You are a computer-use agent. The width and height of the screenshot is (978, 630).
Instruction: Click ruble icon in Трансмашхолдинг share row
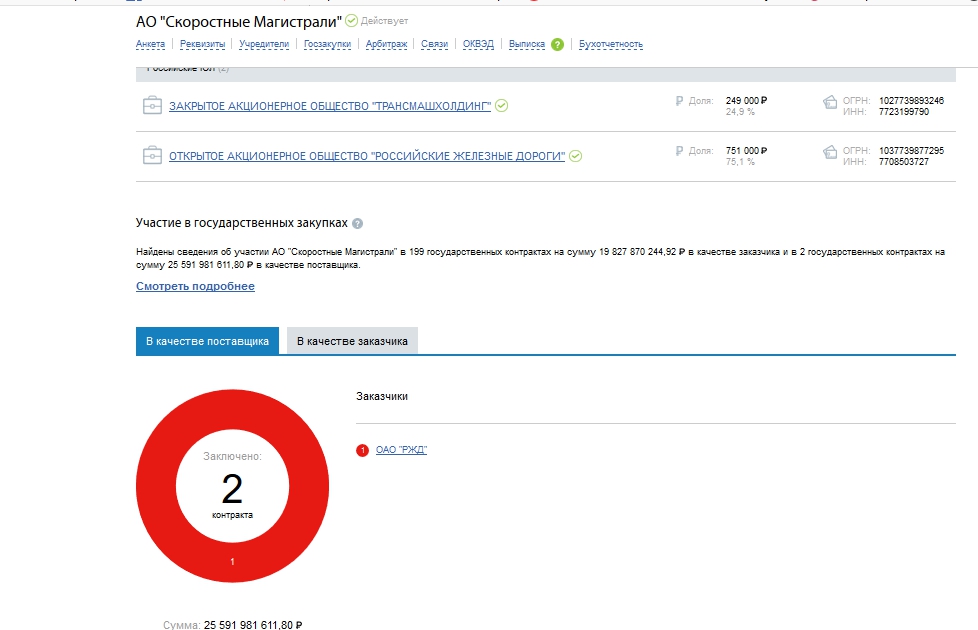(679, 100)
